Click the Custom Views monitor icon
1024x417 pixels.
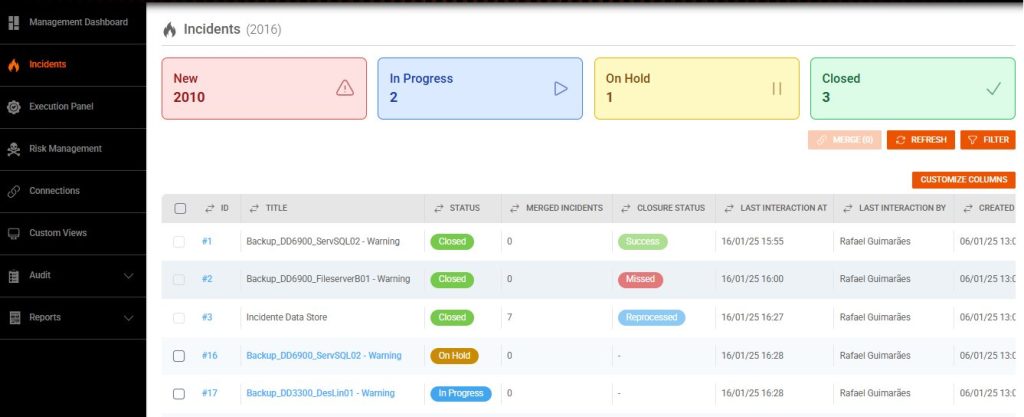(x=14, y=233)
